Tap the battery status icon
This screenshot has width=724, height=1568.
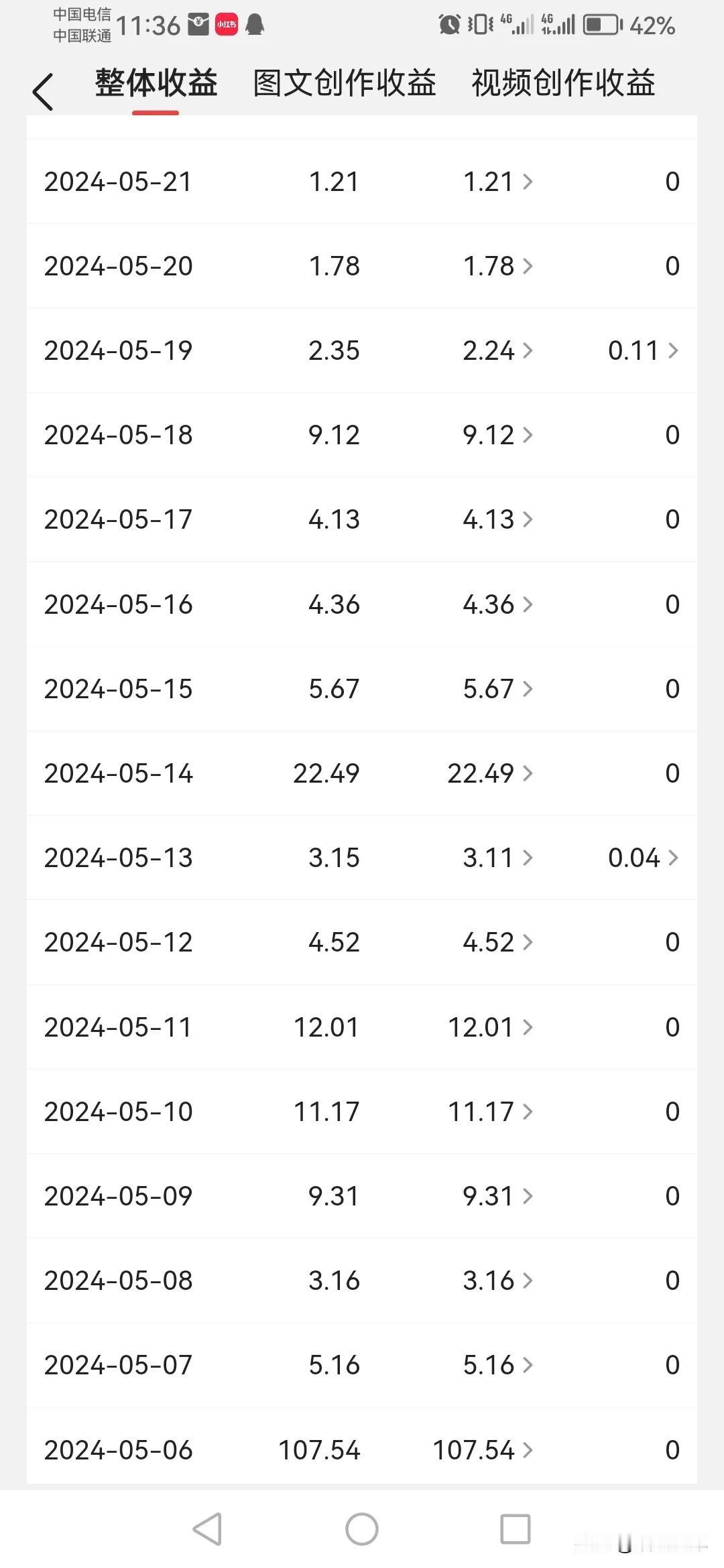click(x=603, y=25)
